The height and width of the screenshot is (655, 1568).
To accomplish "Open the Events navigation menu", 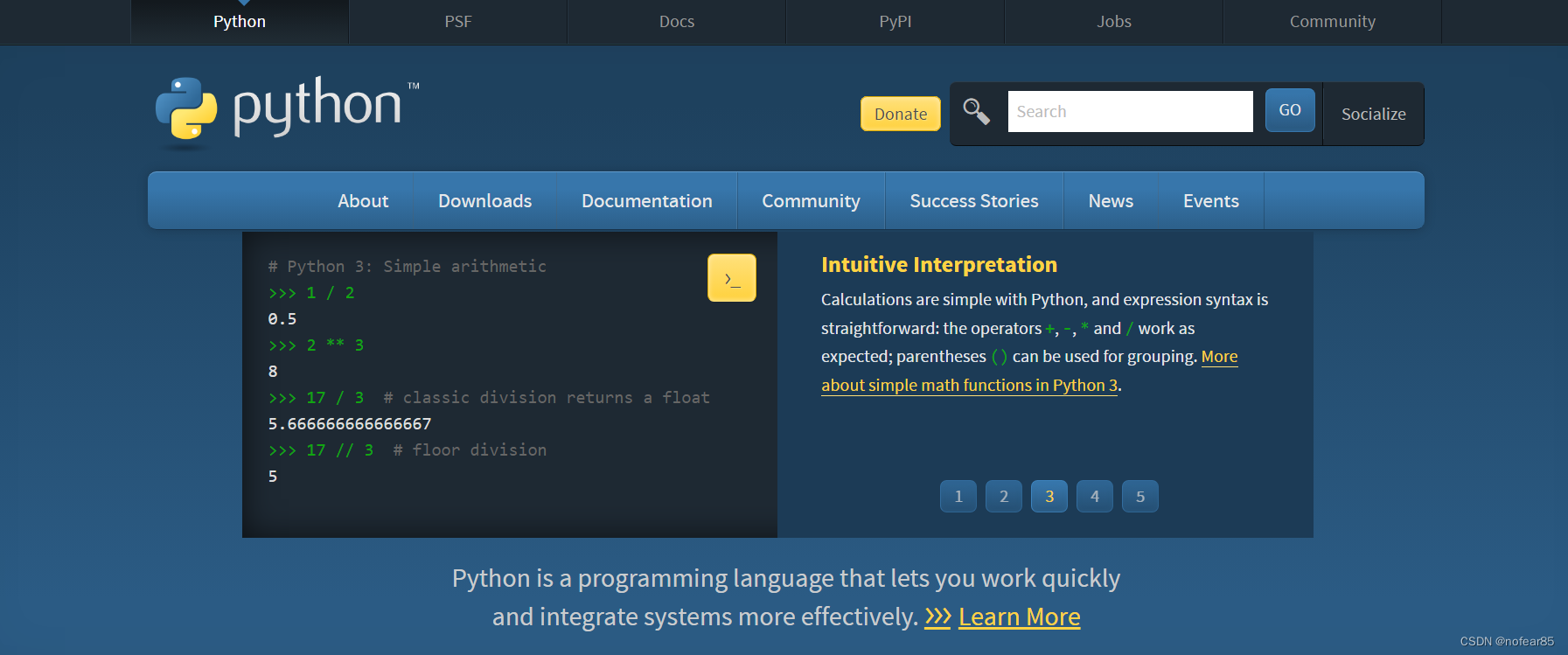I will [x=1211, y=201].
